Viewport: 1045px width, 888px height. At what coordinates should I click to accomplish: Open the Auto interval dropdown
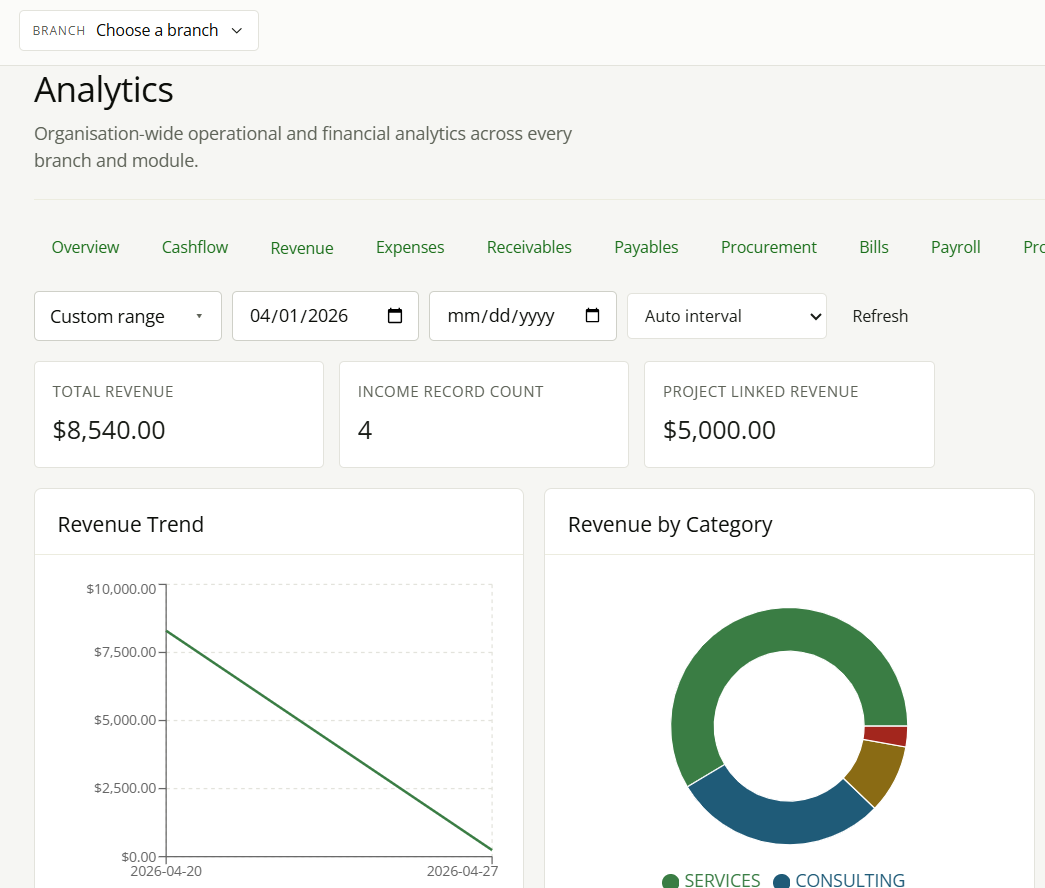(x=726, y=316)
